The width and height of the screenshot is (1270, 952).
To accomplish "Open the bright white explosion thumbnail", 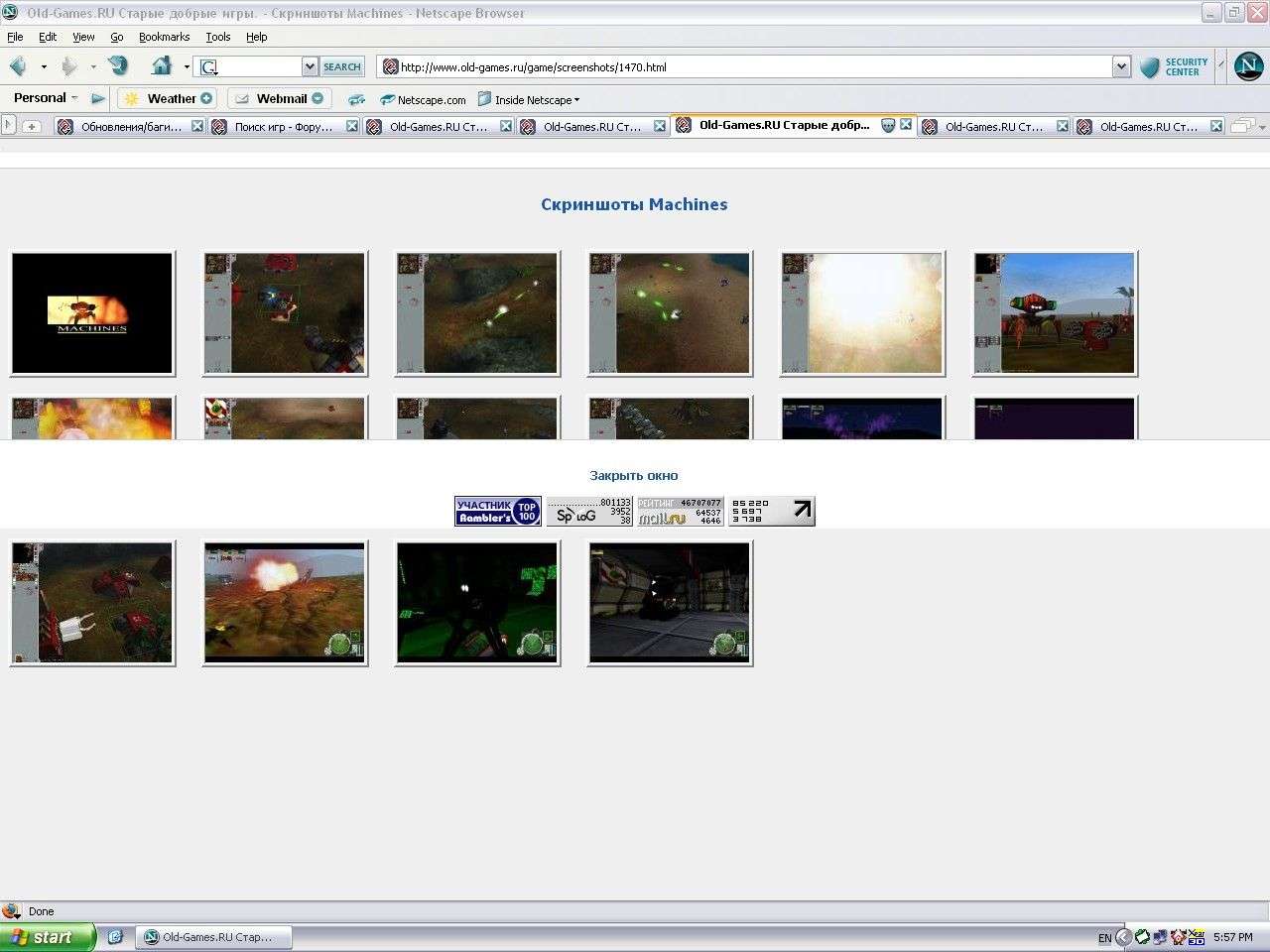I will pos(862,313).
